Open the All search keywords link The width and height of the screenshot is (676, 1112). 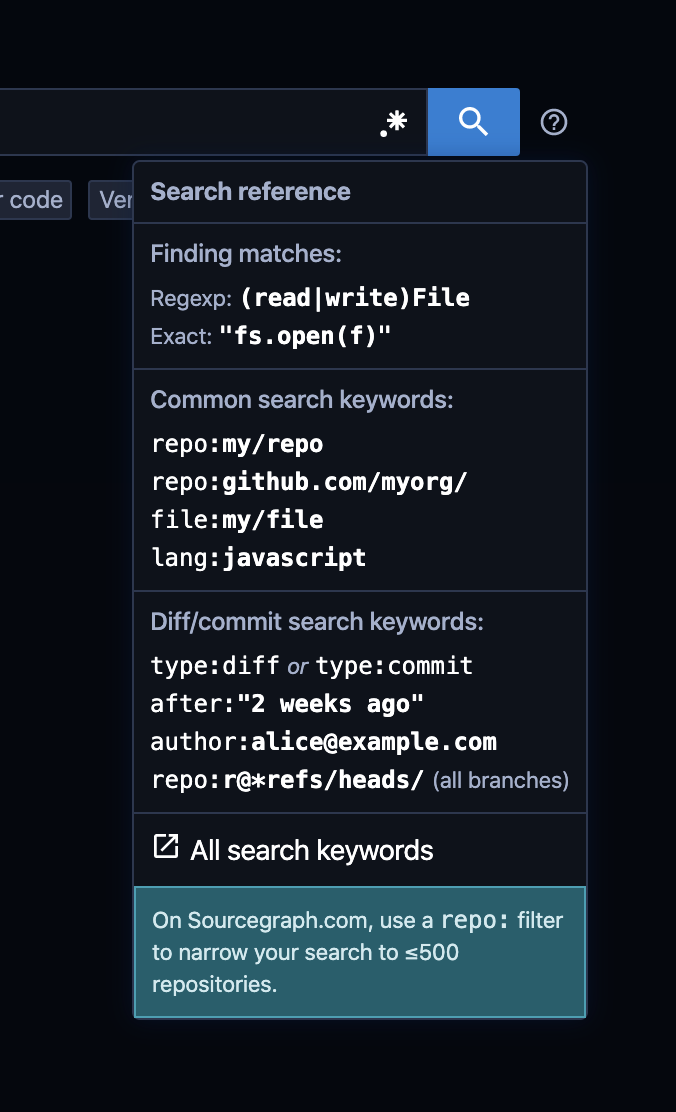point(311,850)
